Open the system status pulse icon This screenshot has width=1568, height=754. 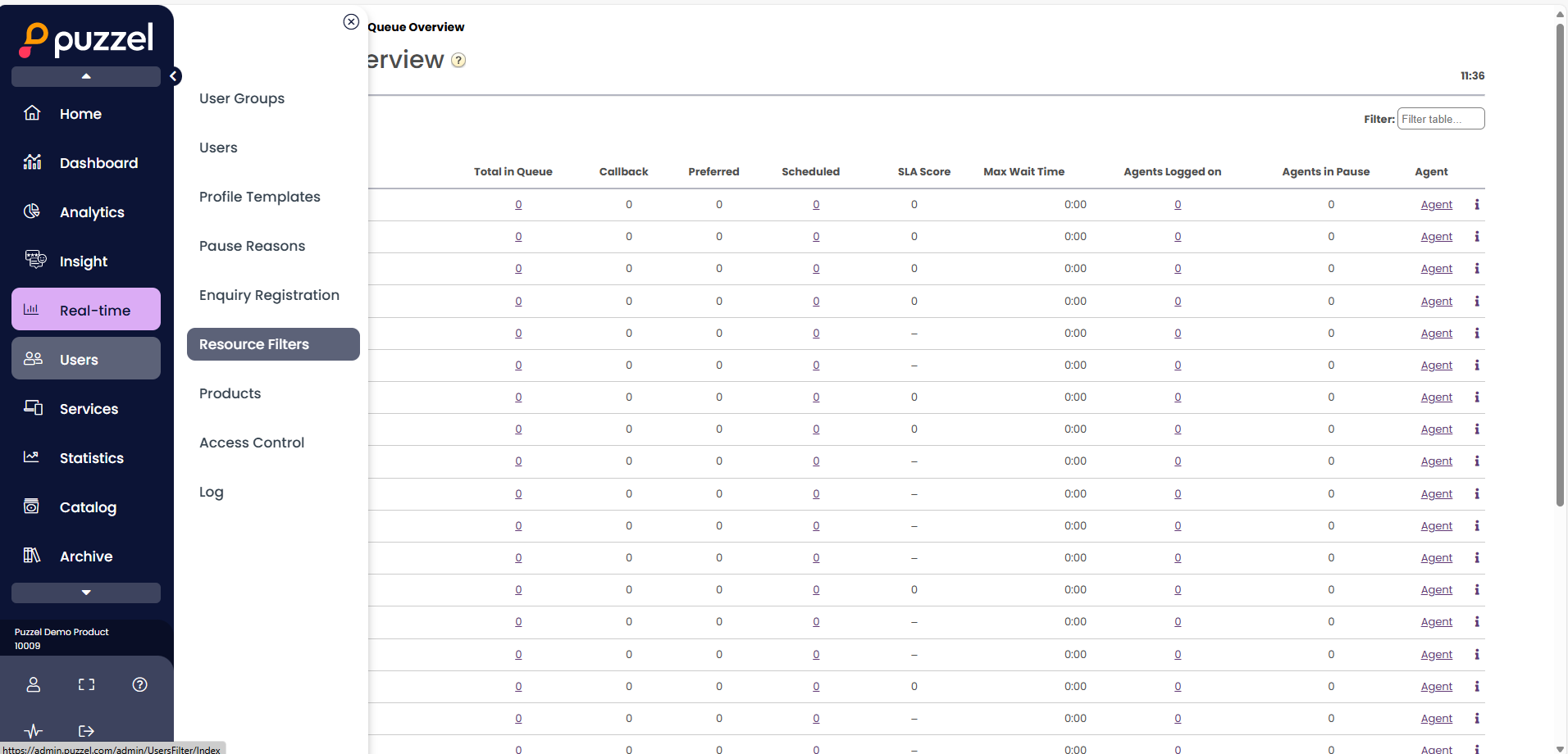(x=34, y=731)
